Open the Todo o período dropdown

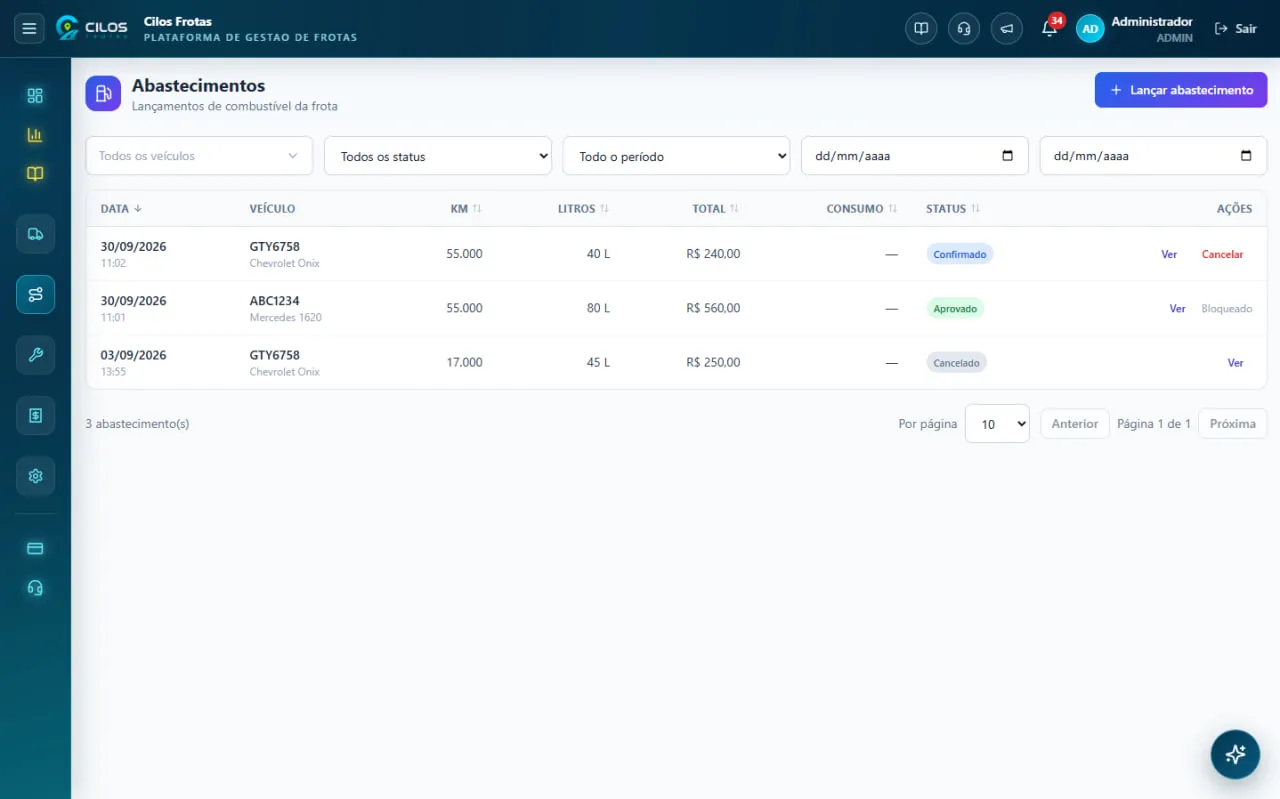click(676, 156)
